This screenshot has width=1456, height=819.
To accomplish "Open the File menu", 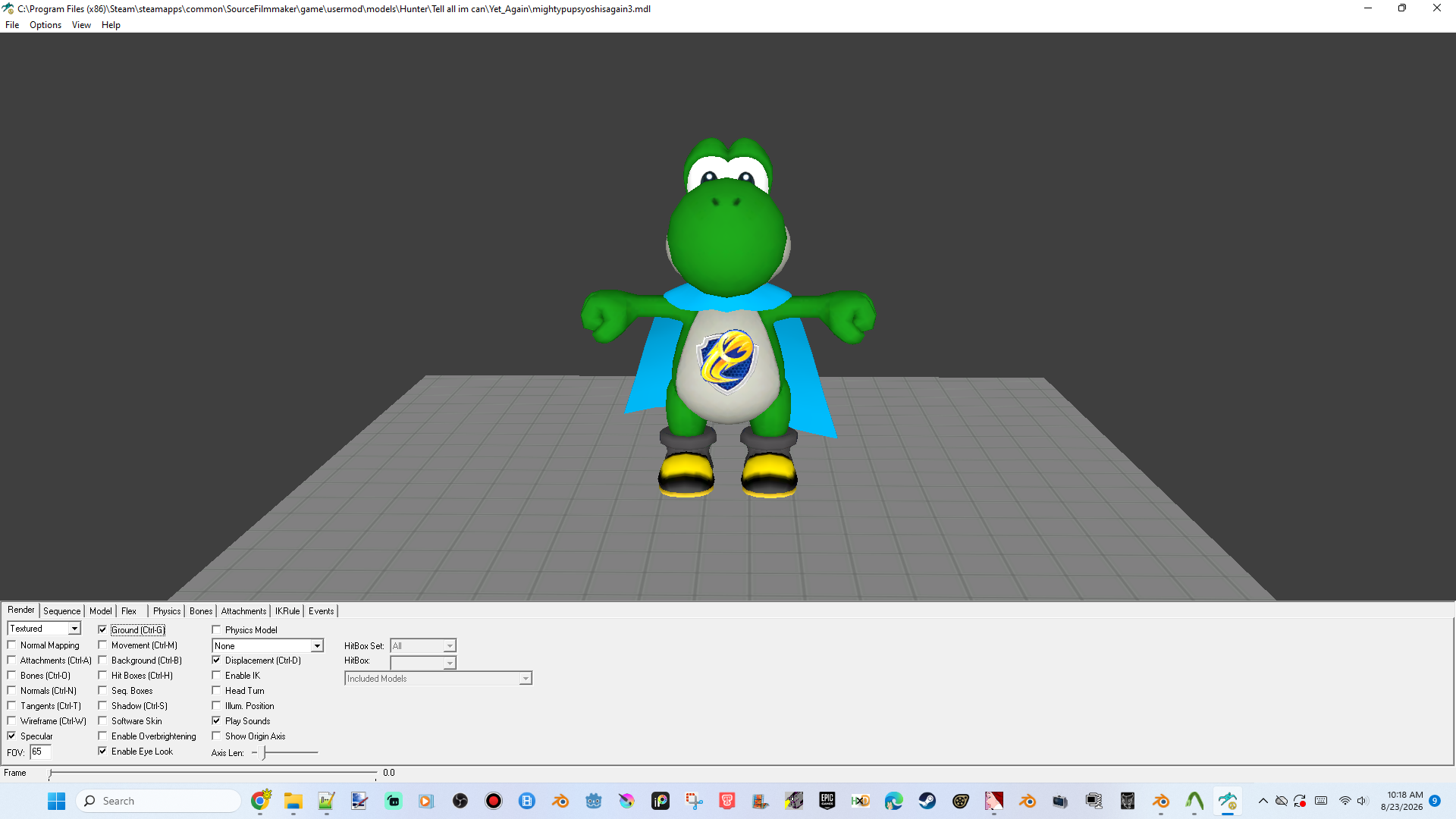I will pos(12,25).
